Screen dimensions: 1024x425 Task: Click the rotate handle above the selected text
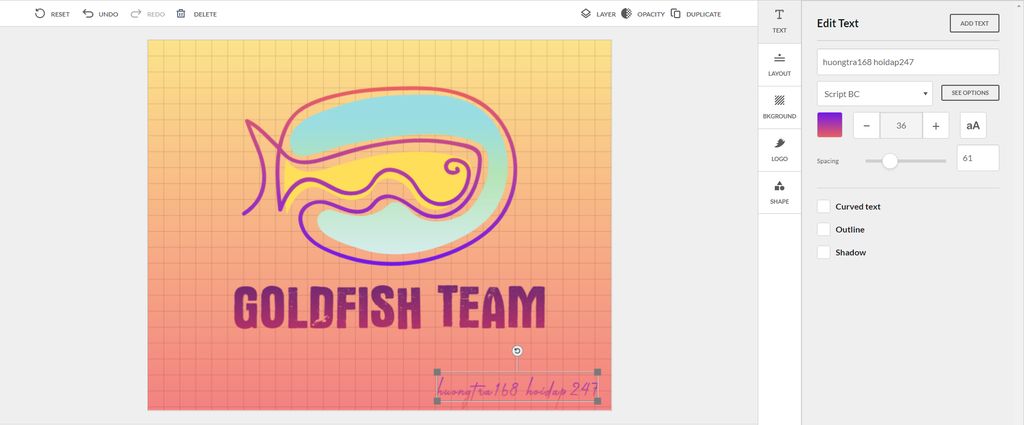click(517, 351)
